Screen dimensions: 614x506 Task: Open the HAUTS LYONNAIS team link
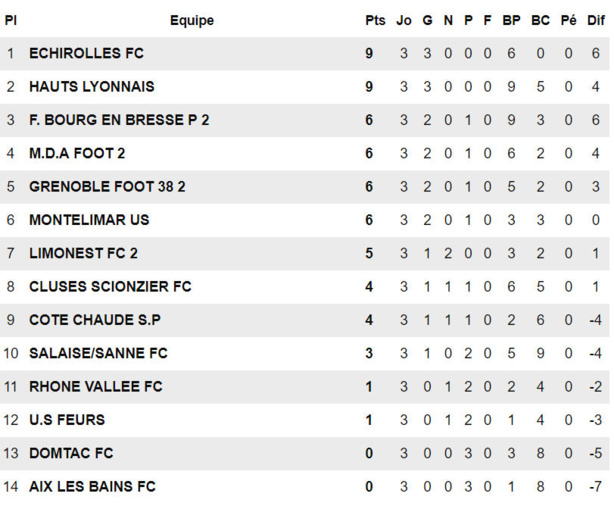(92, 87)
